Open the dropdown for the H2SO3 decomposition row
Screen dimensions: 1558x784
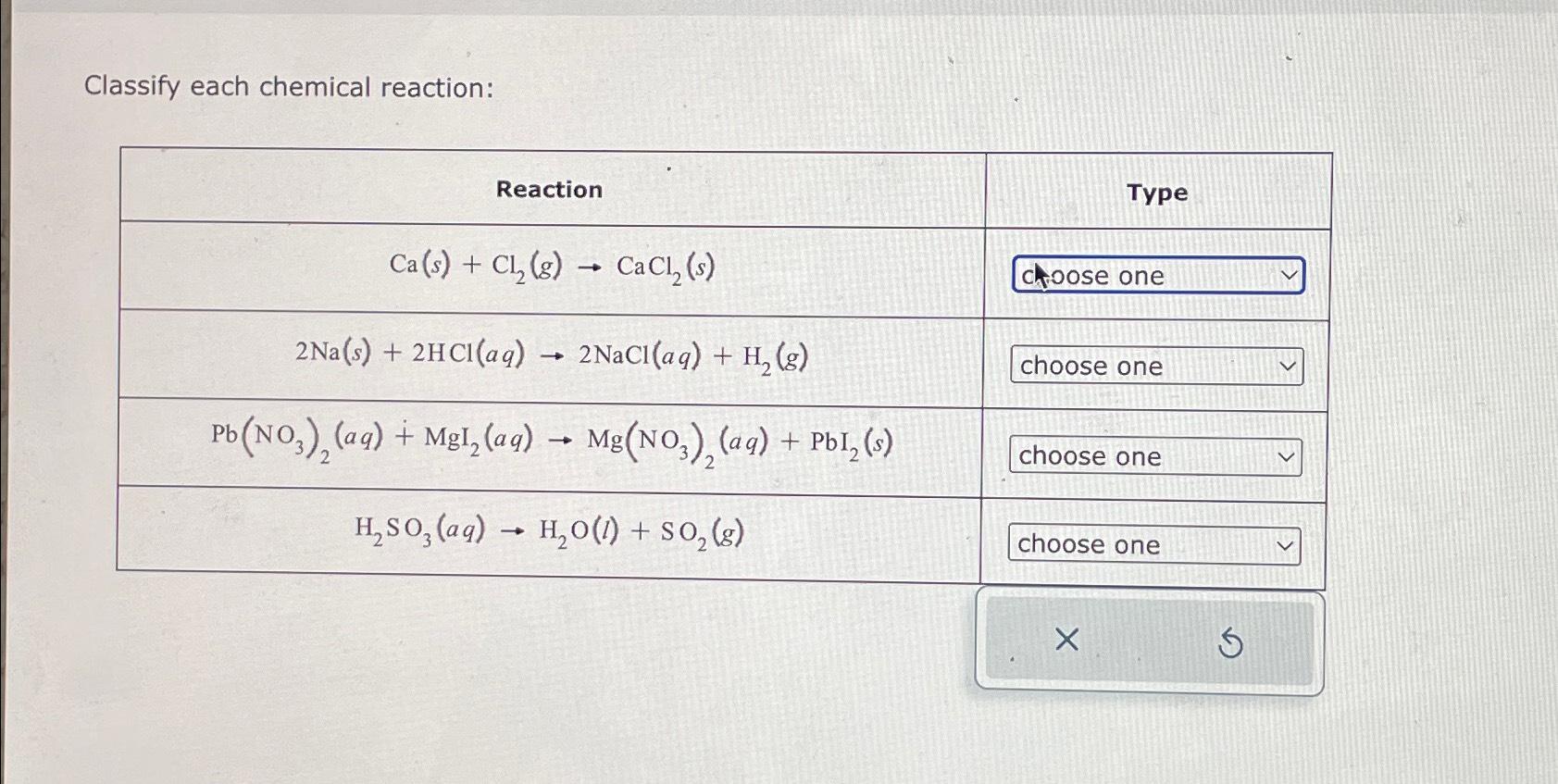click(x=1154, y=545)
